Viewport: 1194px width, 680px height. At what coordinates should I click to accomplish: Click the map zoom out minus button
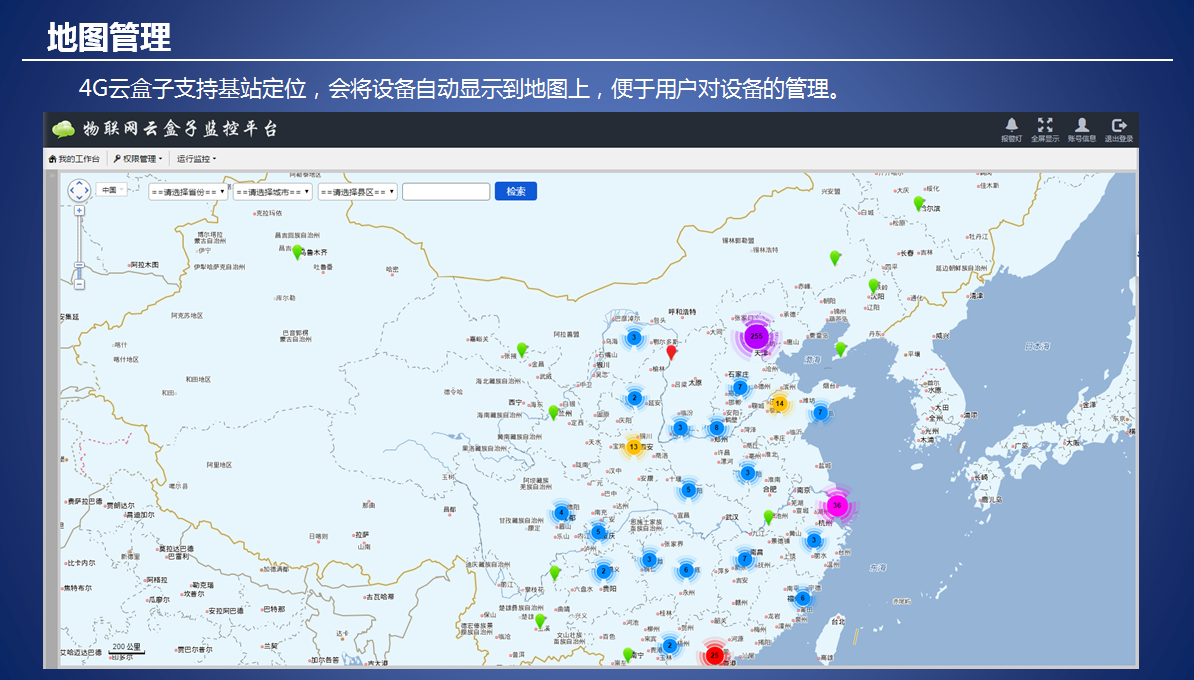79,284
